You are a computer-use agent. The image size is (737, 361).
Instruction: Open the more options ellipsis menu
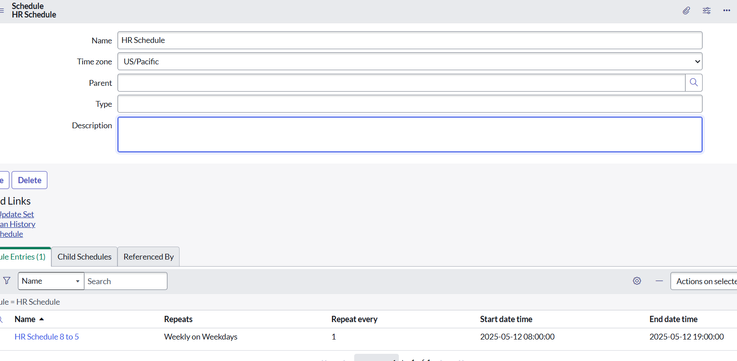(x=726, y=10)
